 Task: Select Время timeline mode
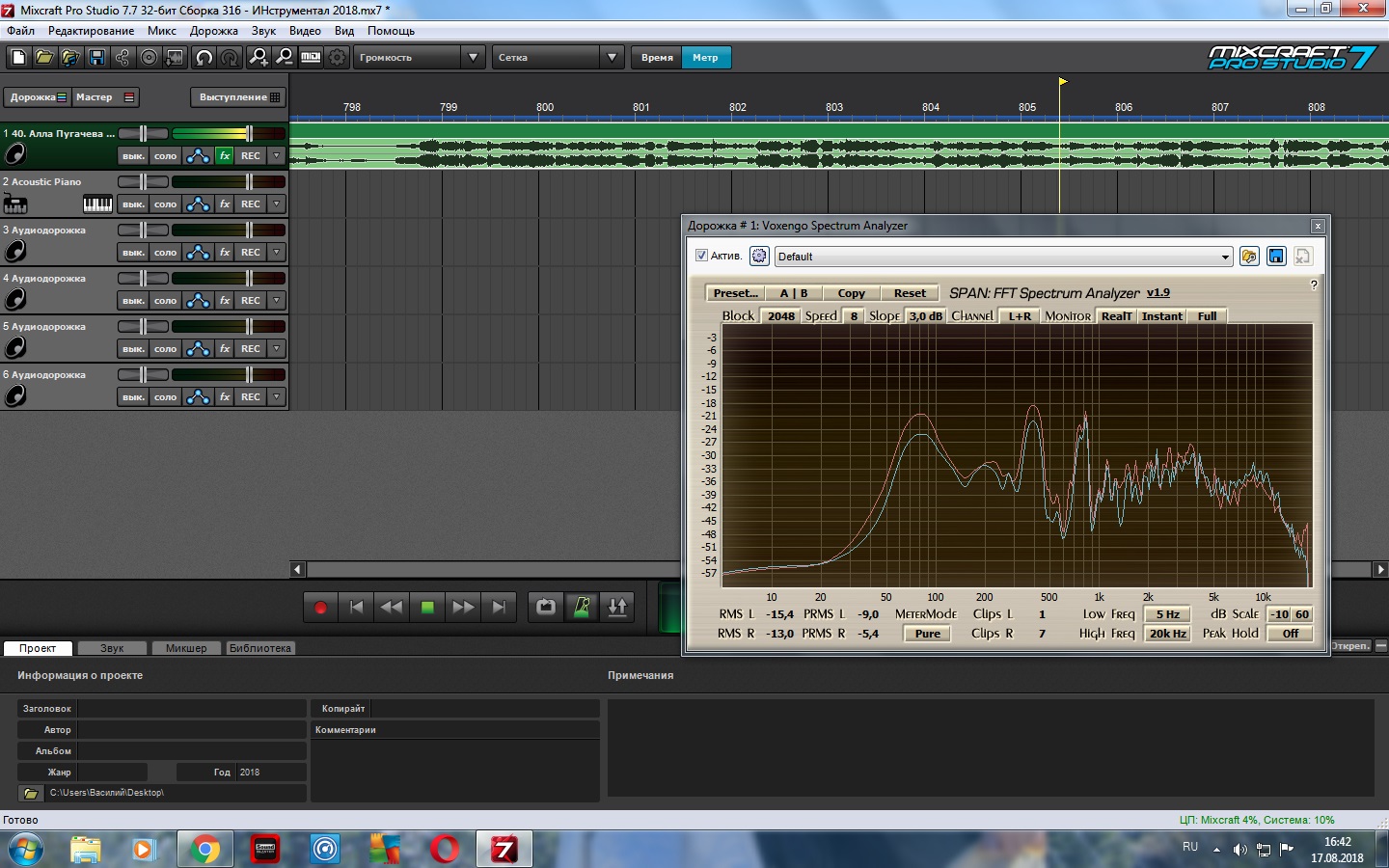tap(657, 58)
